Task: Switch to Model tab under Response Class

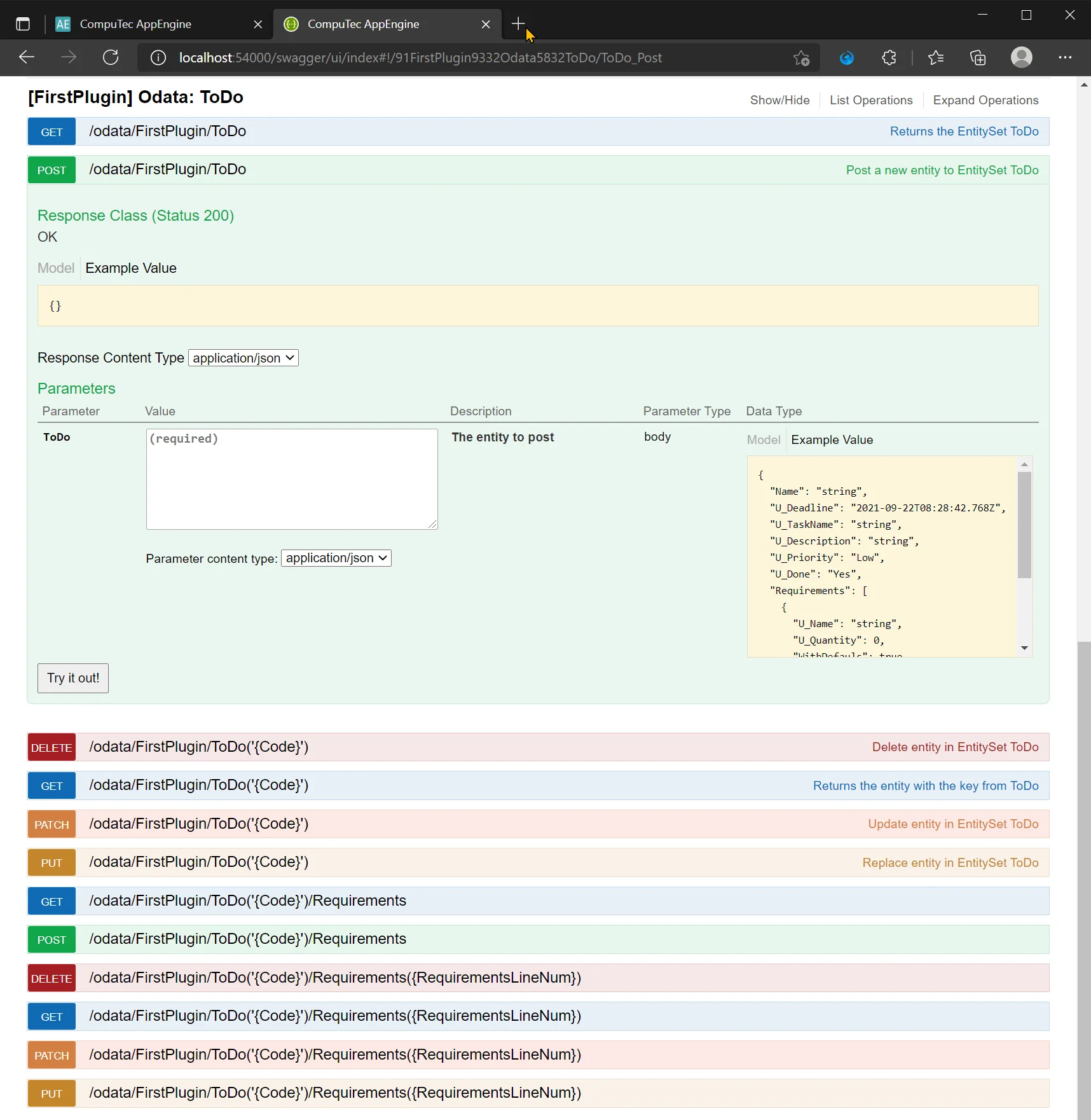Action: point(56,268)
